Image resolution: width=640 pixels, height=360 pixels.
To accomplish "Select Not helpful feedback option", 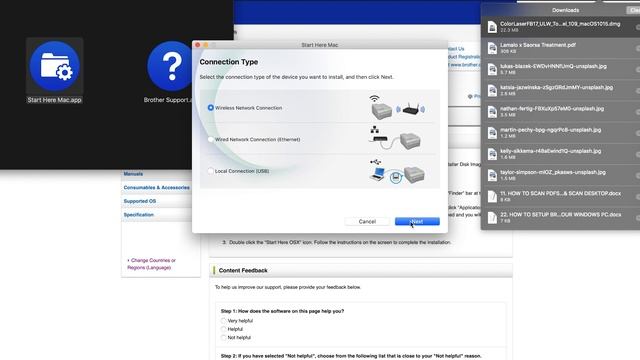I will 223,338.
